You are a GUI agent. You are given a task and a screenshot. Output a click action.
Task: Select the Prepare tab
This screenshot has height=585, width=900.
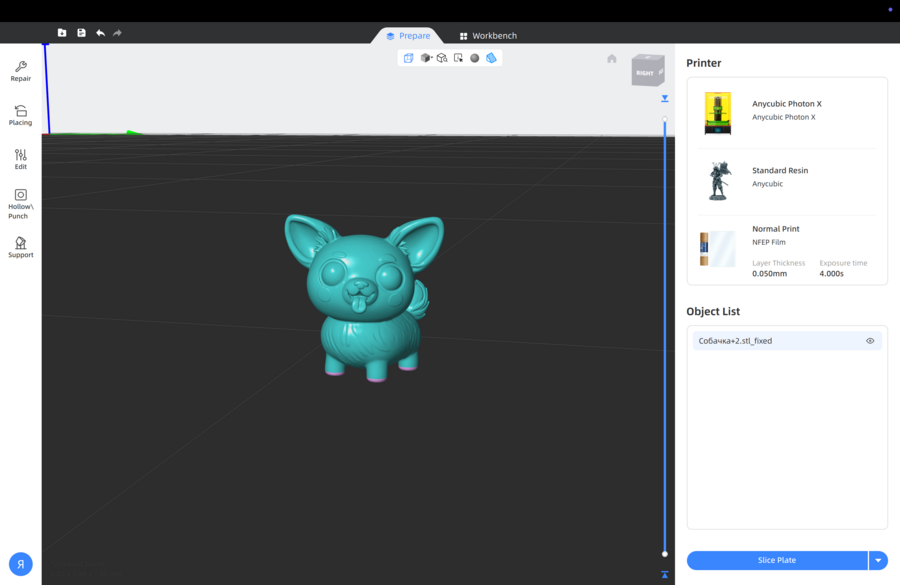pos(408,36)
